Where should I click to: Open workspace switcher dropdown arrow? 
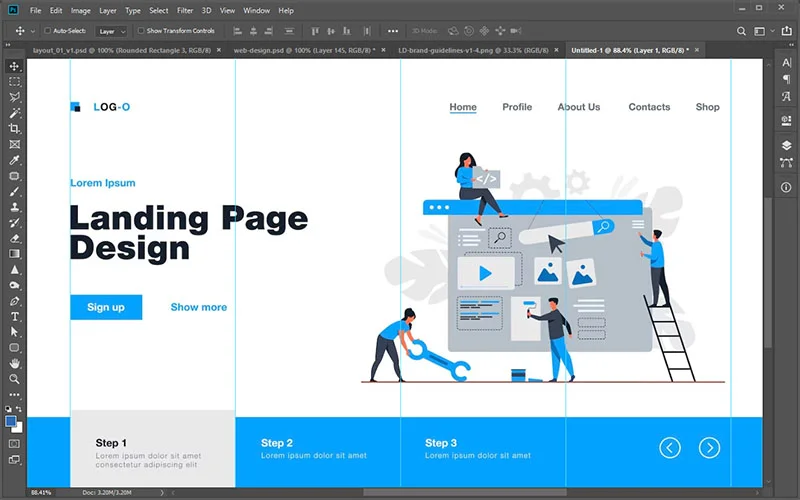(x=772, y=31)
